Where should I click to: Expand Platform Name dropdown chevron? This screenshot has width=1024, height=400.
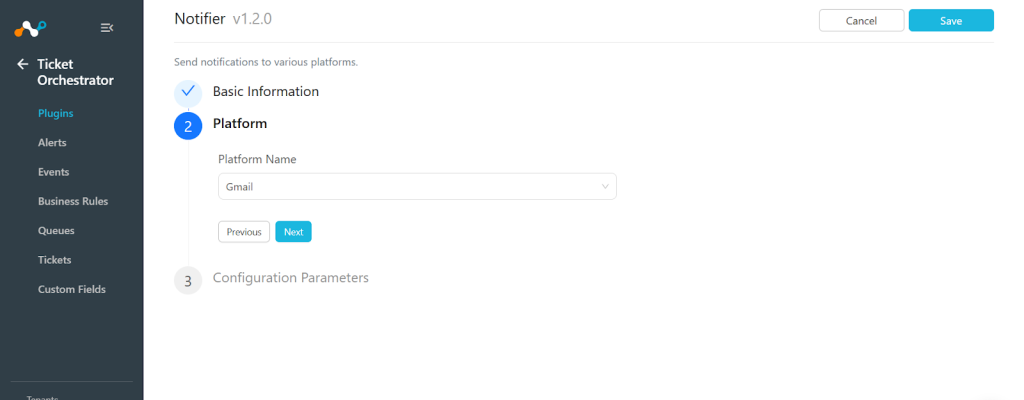point(605,186)
